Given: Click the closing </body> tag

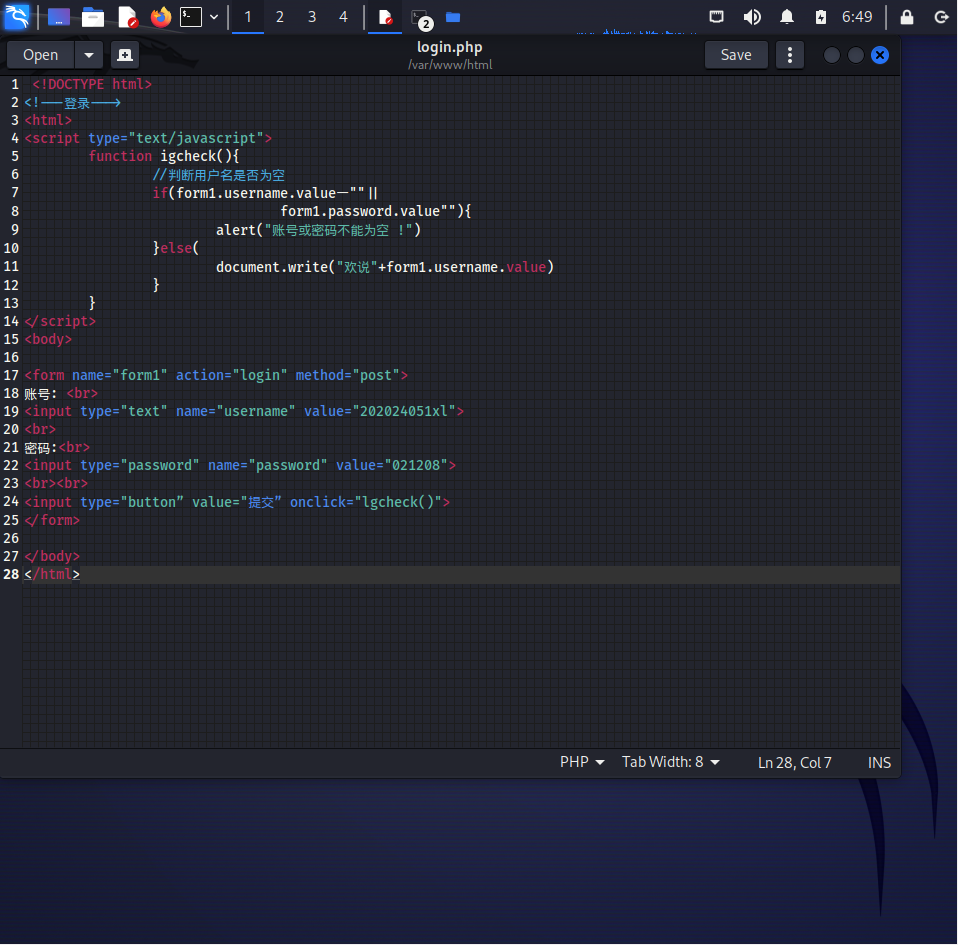Looking at the screenshot, I should pyautogui.click(x=52, y=556).
